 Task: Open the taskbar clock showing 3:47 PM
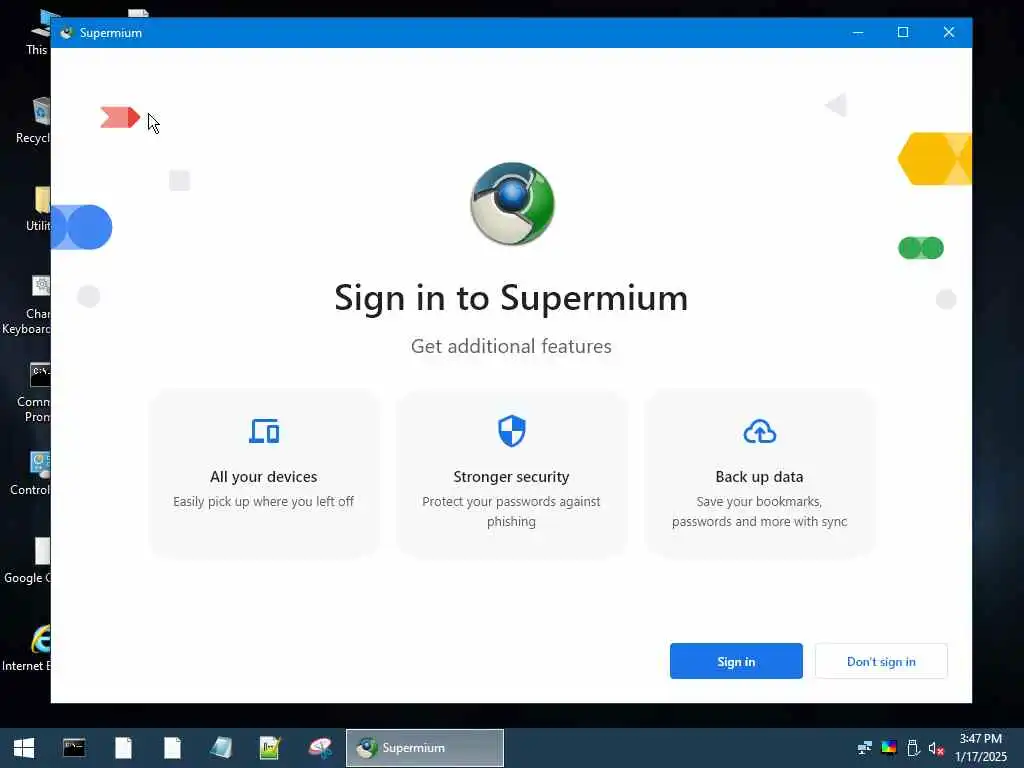tap(981, 748)
